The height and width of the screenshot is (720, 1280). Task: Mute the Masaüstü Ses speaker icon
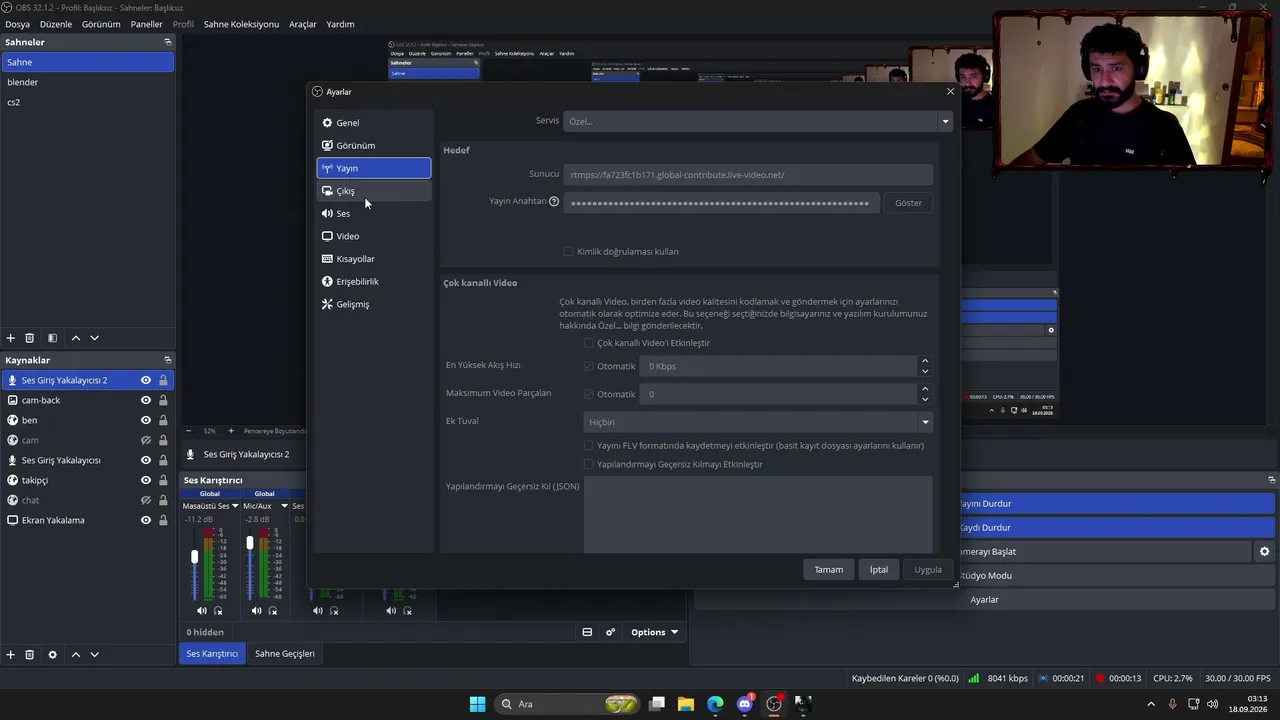[x=202, y=610]
